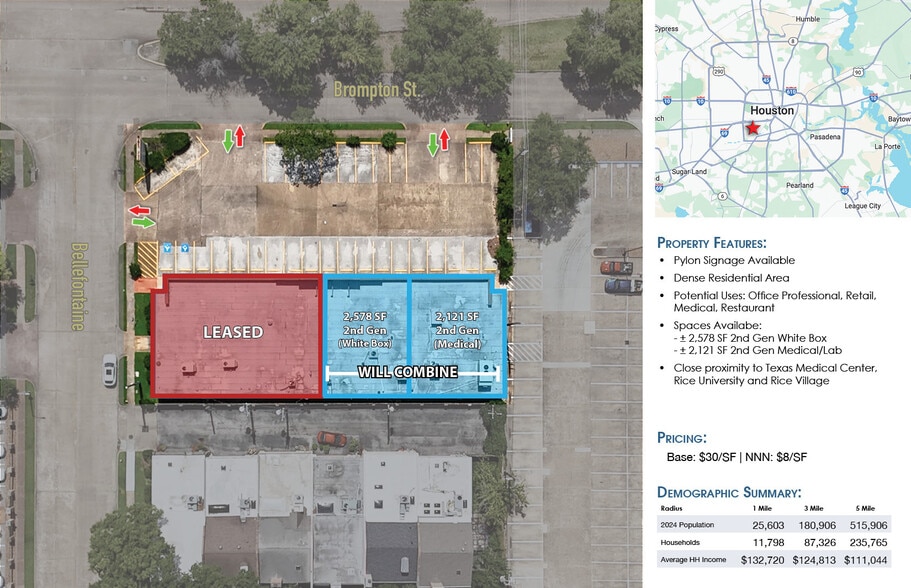Click the leftmost blue handicap parking symbol

pos(168,247)
